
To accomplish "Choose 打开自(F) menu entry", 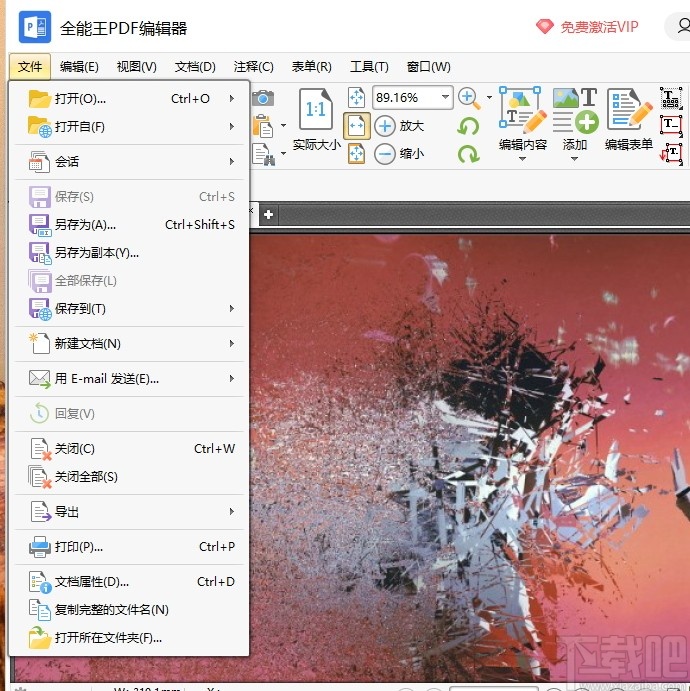I will (129, 126).
